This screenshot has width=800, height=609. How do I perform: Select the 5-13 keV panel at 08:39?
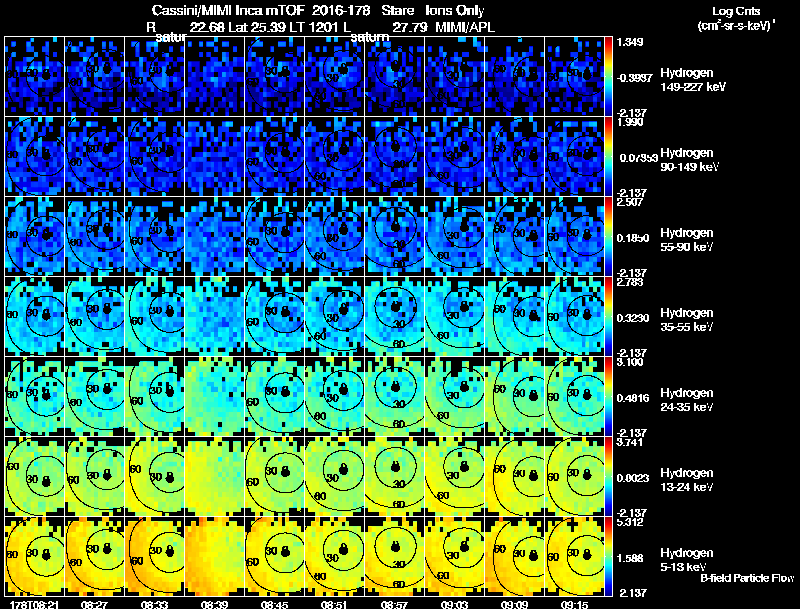click(215, 556)
